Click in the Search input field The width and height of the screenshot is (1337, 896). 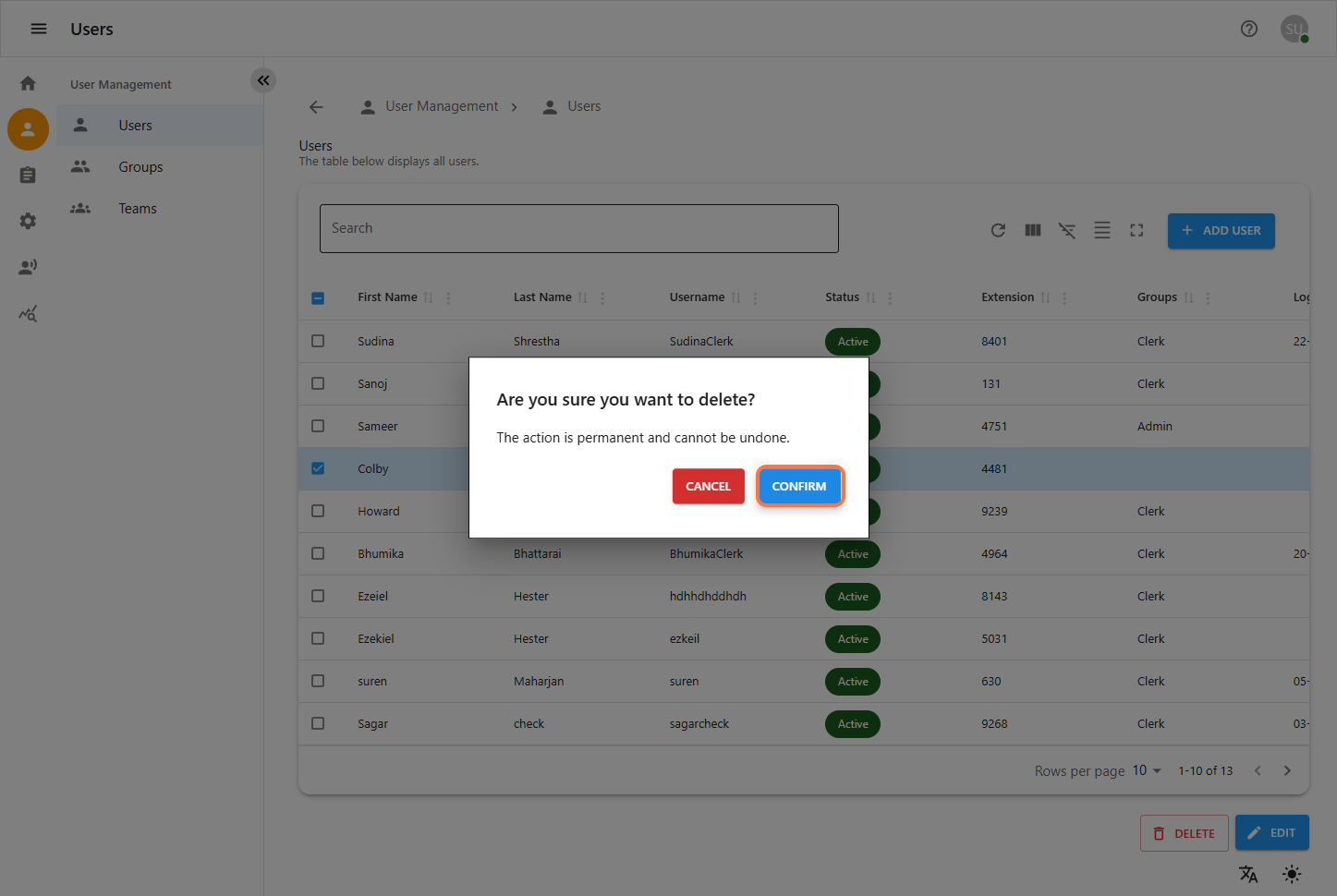[578, 228]
